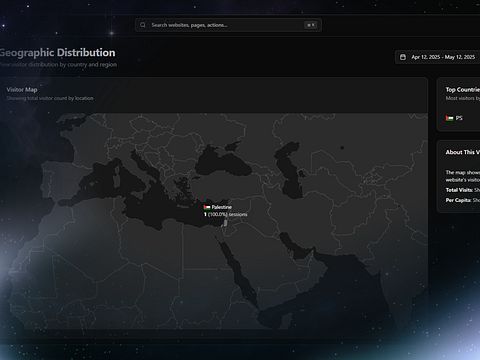
Task: Focus the Search websites, pages, actions field
Action: pyautogui.click(x=228, y=25)
